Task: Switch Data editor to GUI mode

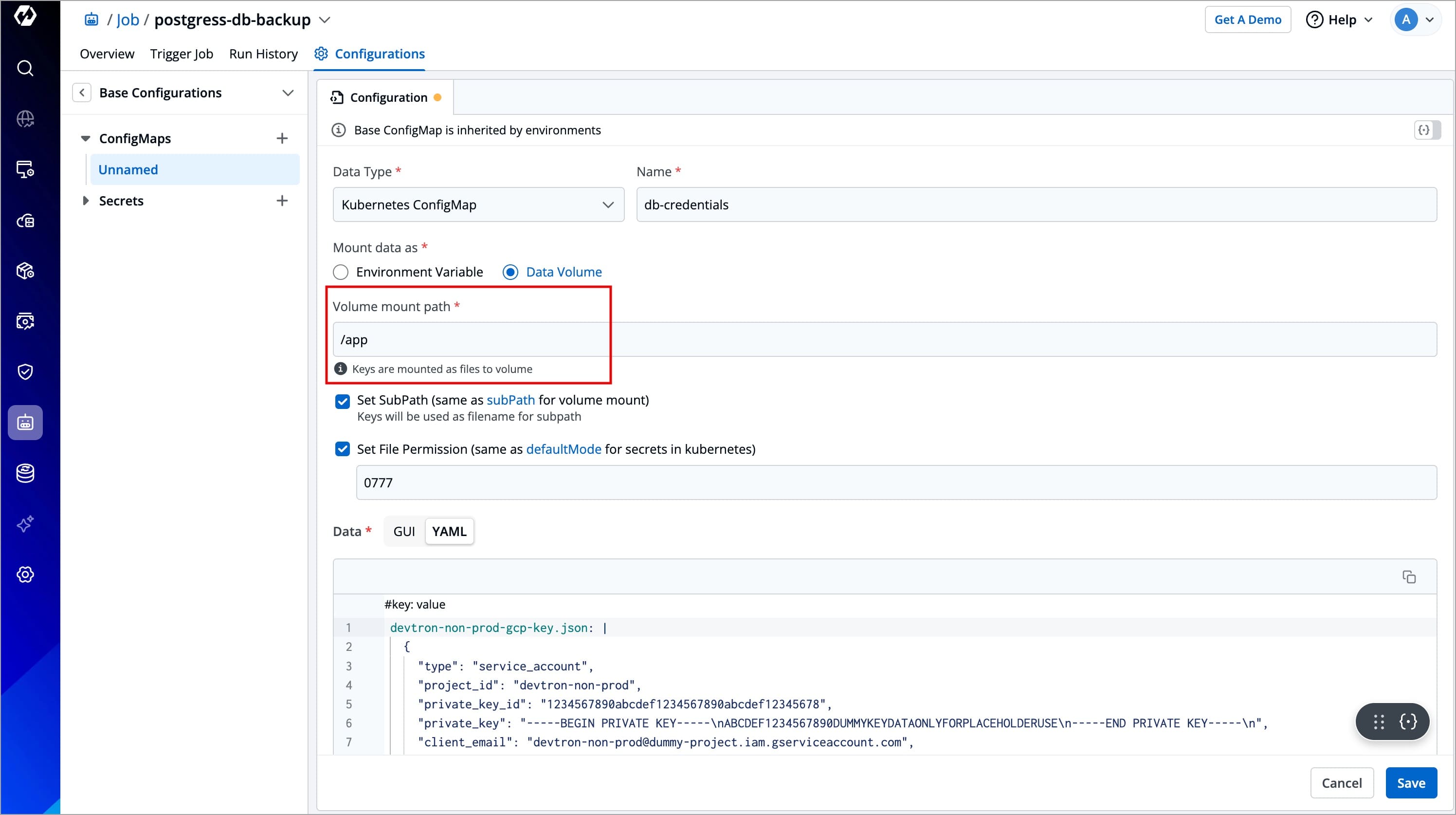Action: [403, 532]
